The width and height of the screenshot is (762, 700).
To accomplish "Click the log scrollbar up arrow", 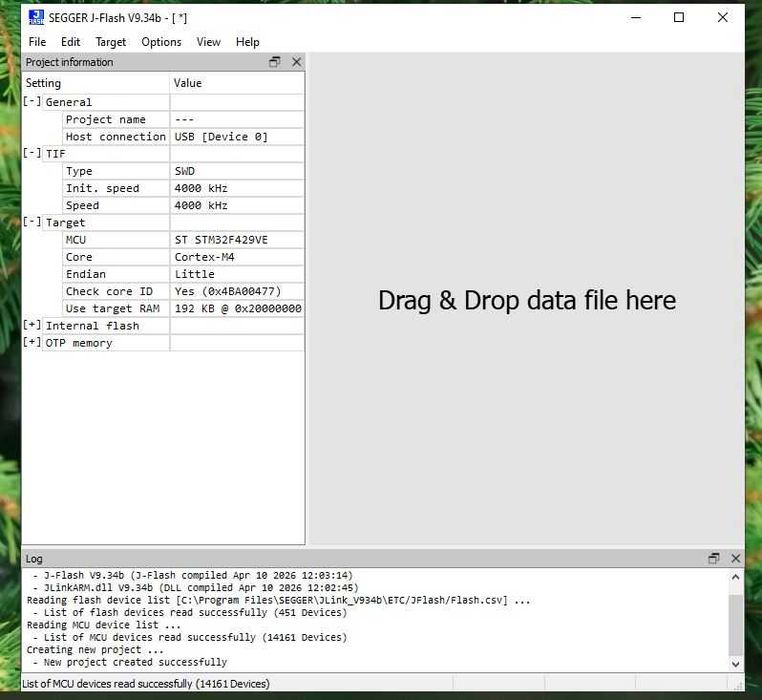I will coord(736,578).
